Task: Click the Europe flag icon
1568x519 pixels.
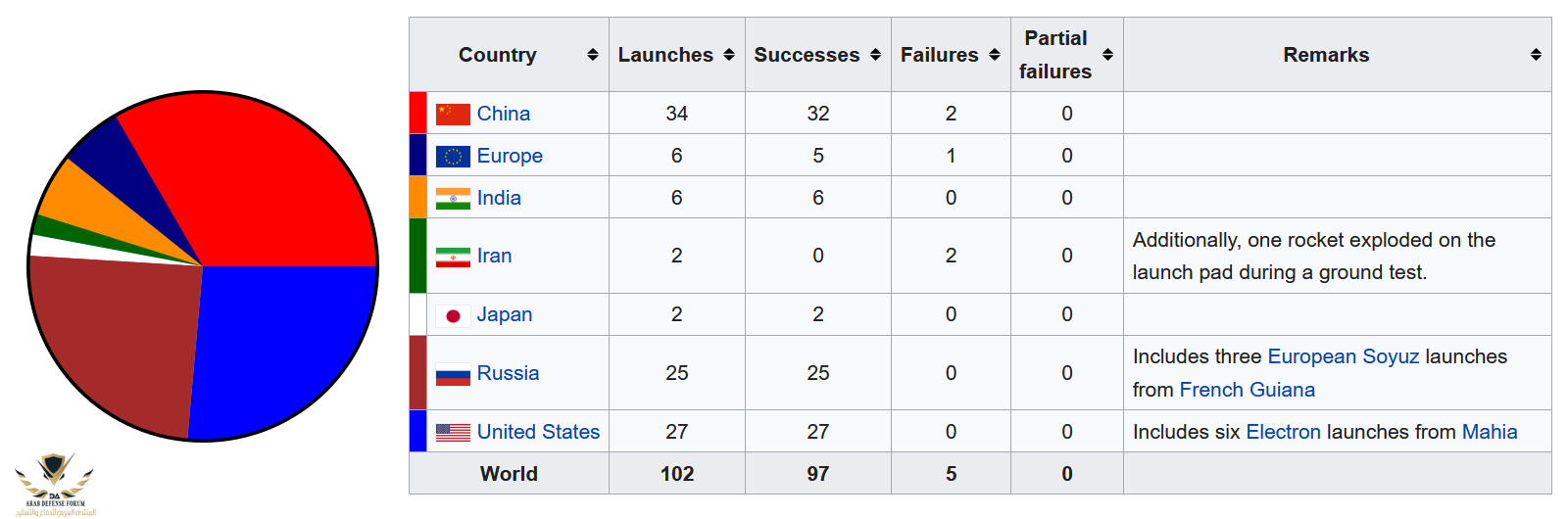Action: click(x=453, y=156)
